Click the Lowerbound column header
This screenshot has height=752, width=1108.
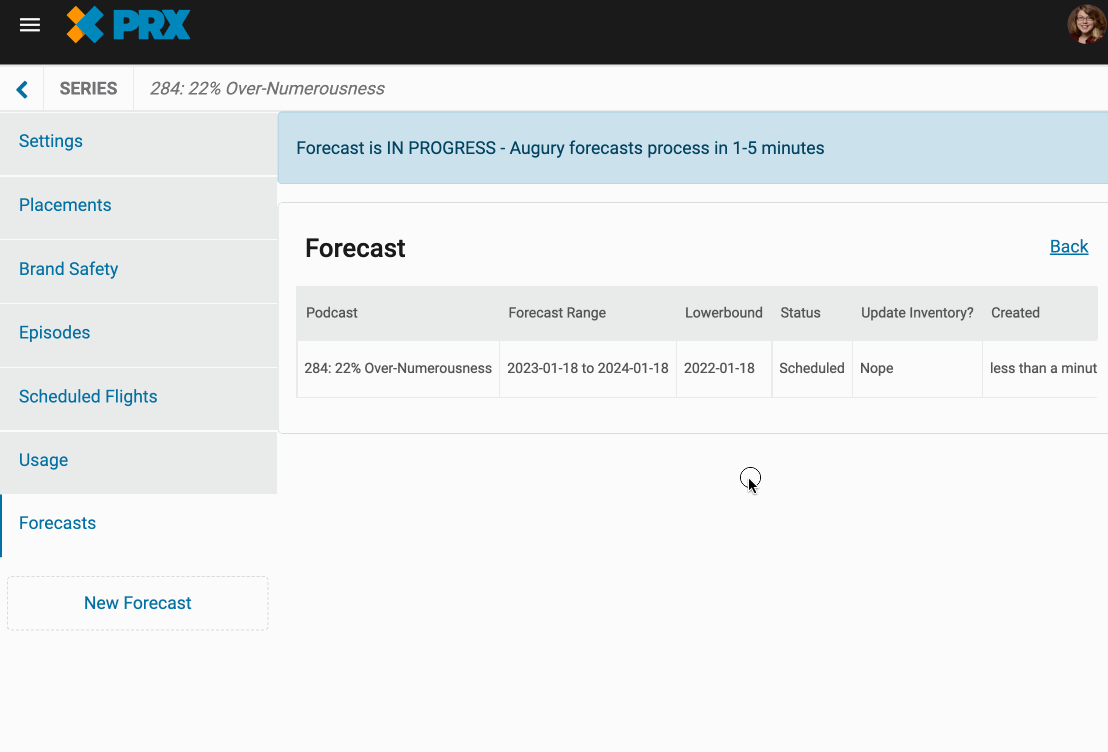click(724, 312)
